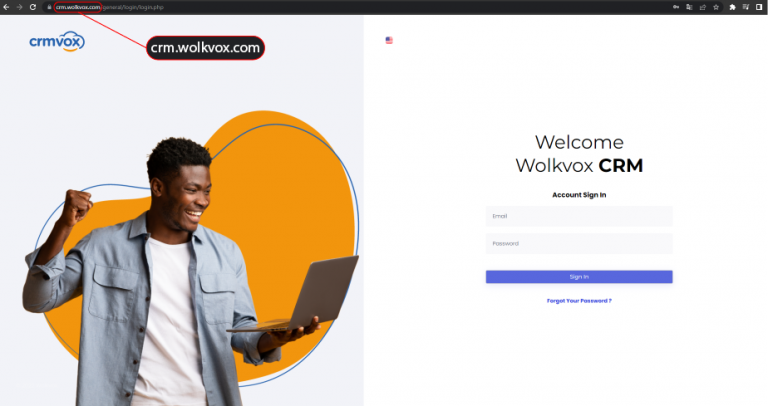Go back to the previous page
The image size is (768, 406).
[x=6, y=7]
